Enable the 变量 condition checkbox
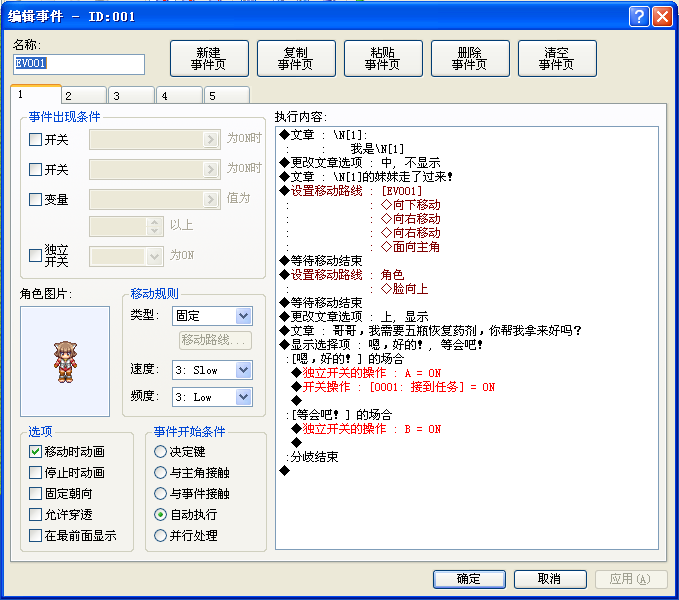The height and width of the screenshot is (600, 679). 35,199
